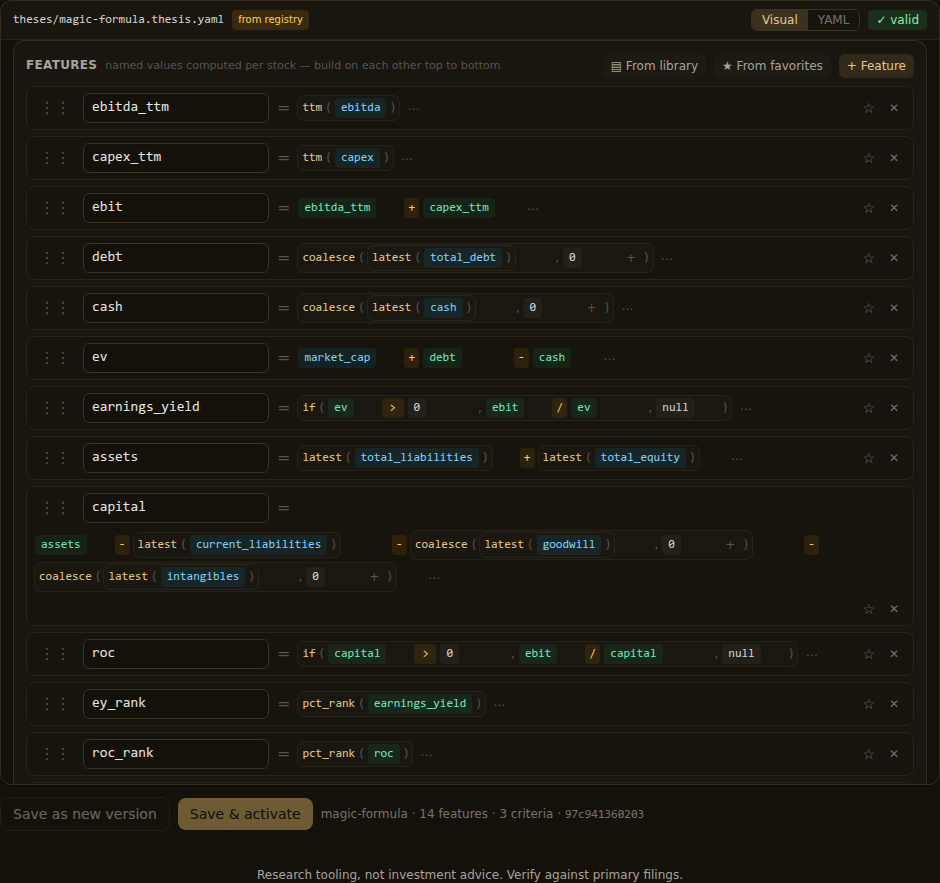Viewport: 940px width, 883px height.
Task: Switch to the YAML view
Action: click(x=833, y=20)
